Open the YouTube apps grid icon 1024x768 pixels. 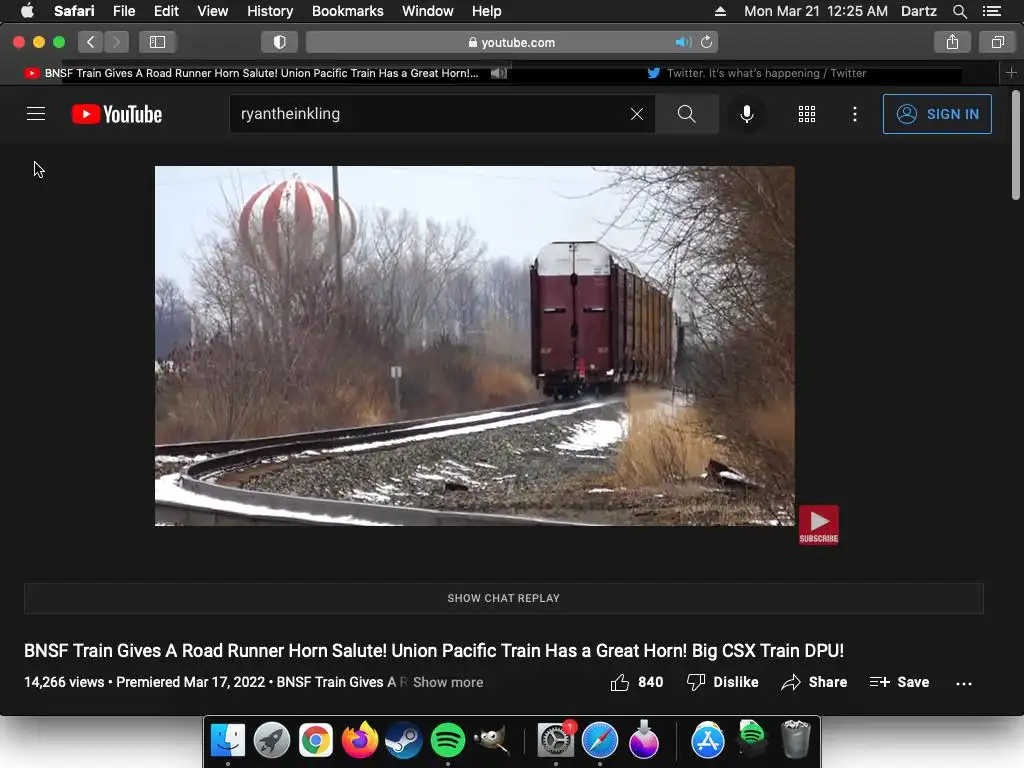click(807, 114)
